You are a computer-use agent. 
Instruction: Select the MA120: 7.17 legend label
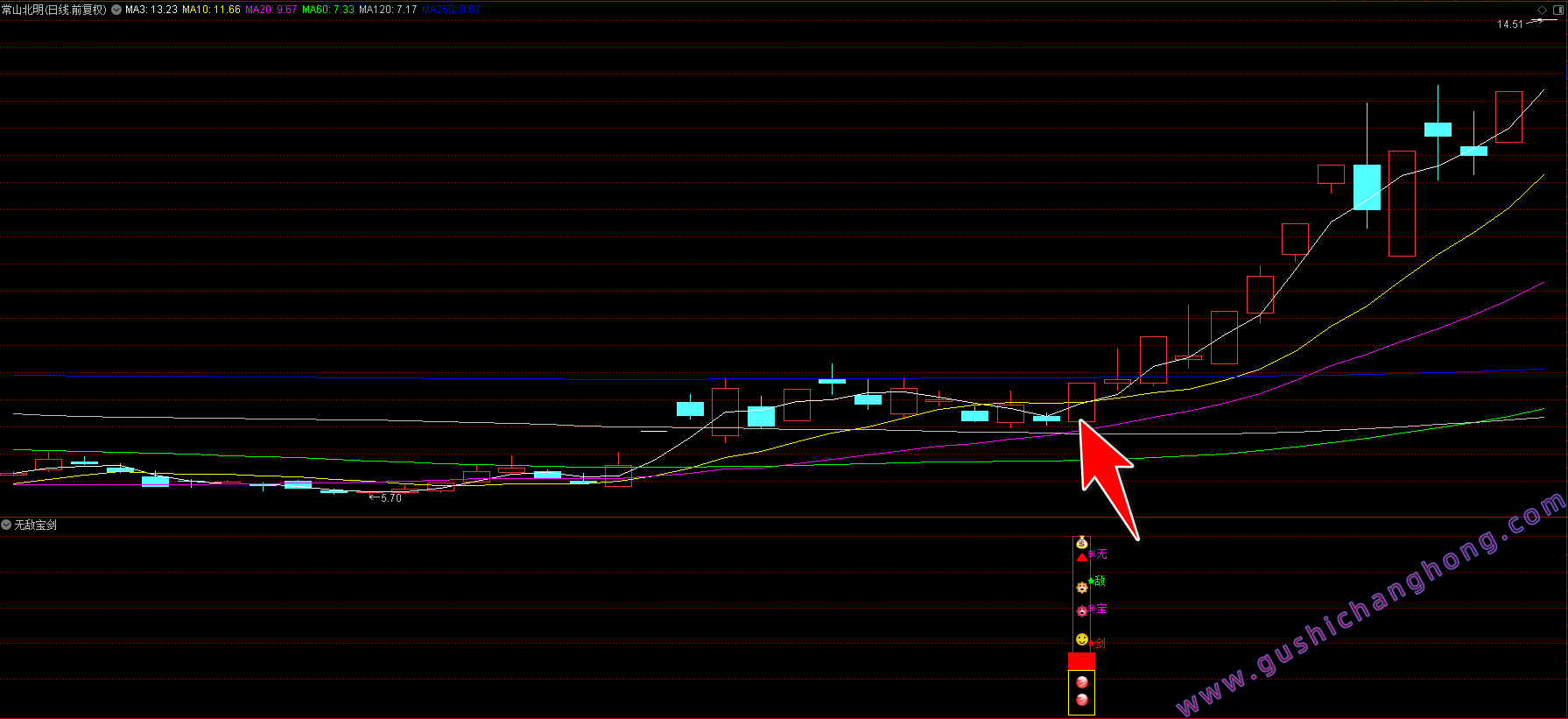(x=388, y=10)
